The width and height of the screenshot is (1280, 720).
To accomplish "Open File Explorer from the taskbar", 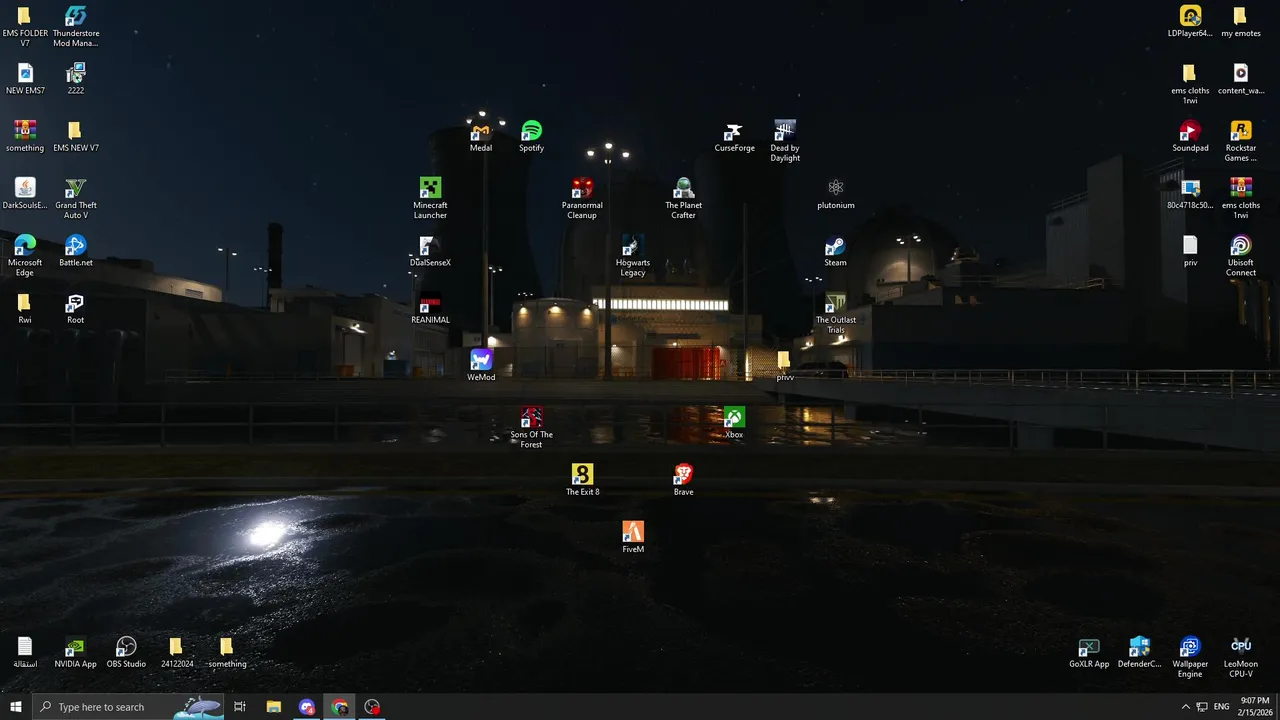I will click(x=273, y=707).
